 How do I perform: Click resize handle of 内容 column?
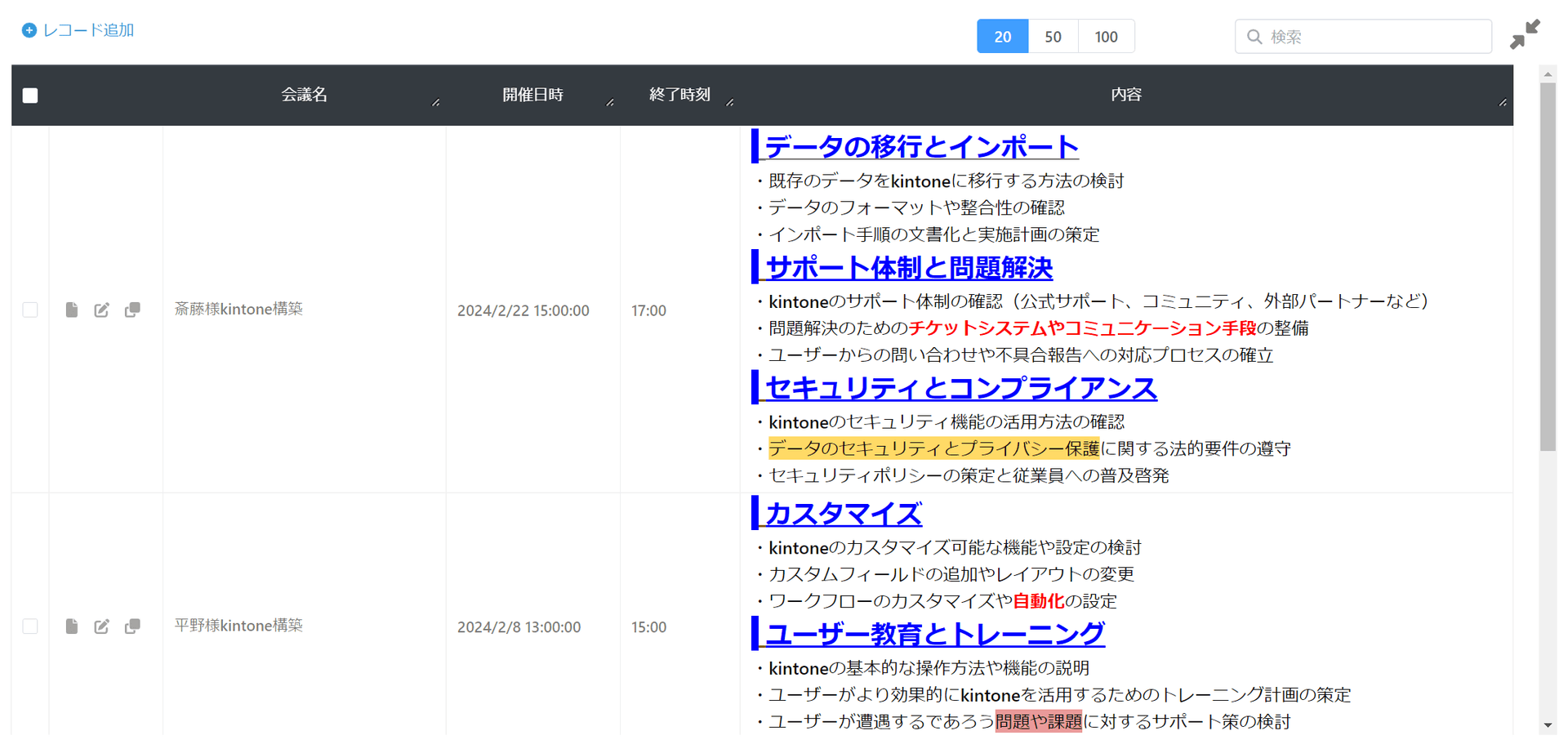(x=1503, y=103)
